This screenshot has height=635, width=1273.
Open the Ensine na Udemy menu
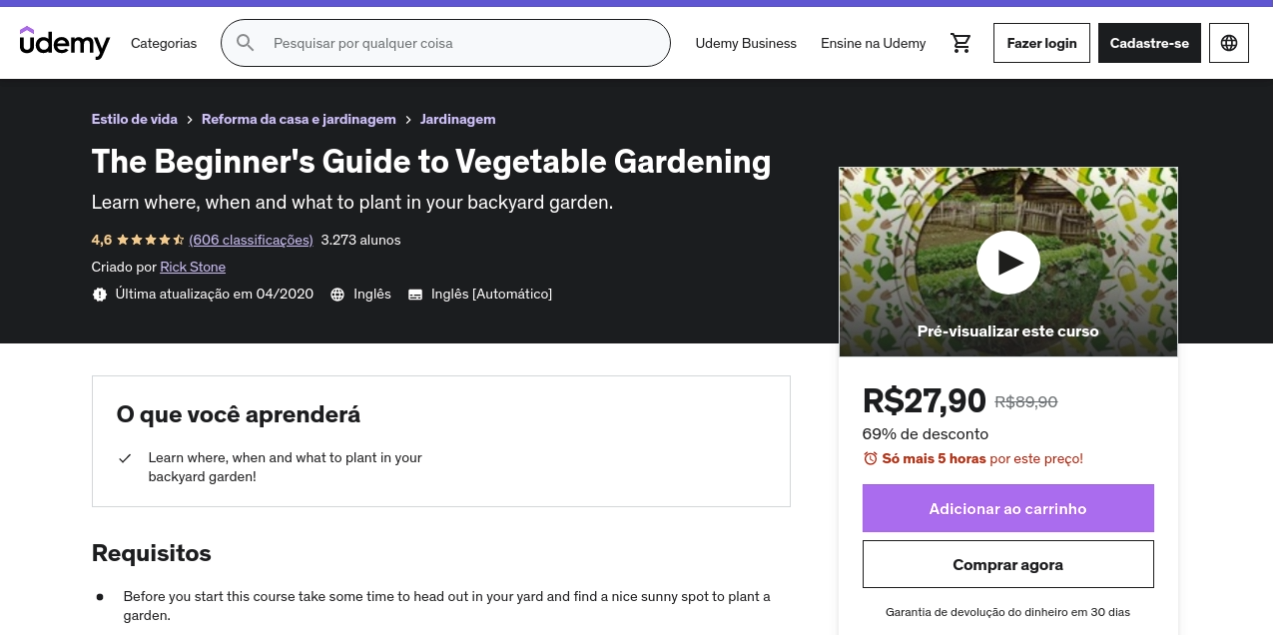point(873,43)
